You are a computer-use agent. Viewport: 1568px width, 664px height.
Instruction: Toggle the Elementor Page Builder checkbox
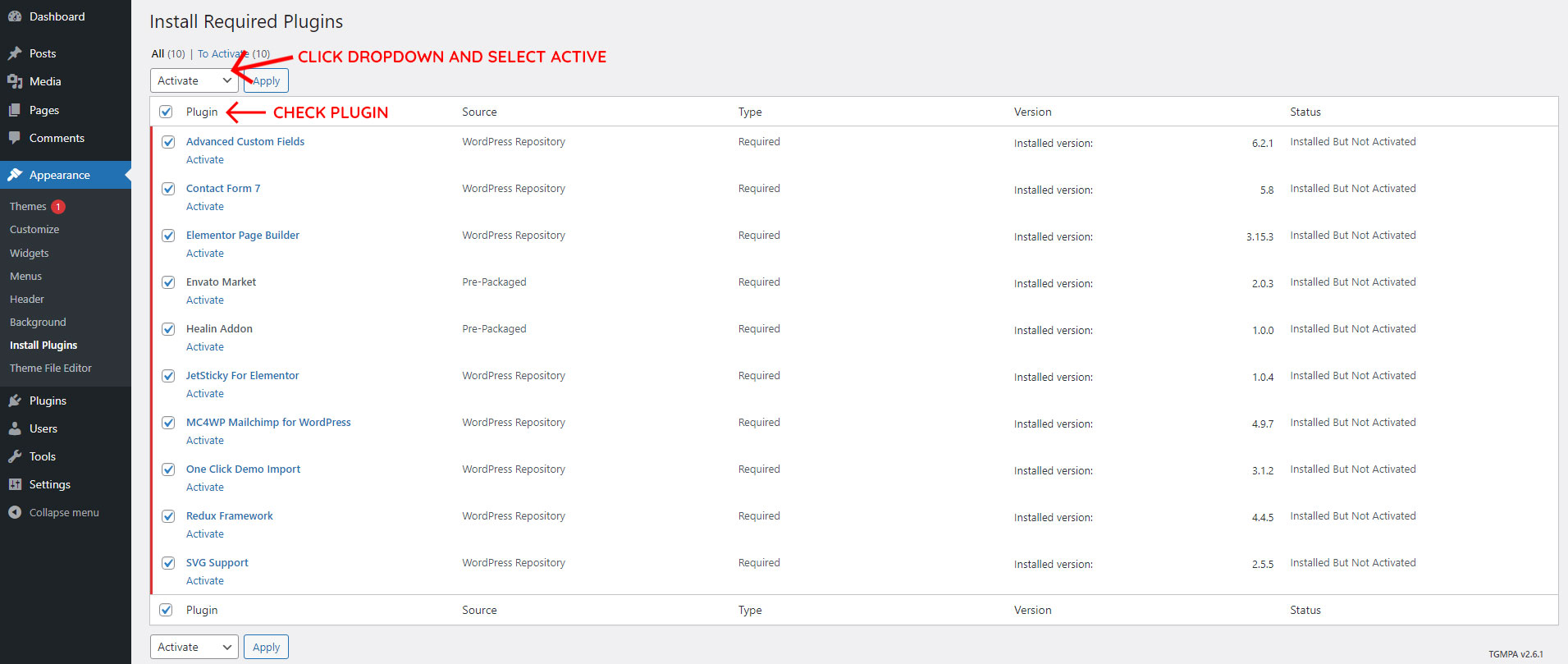click(168, 236)
